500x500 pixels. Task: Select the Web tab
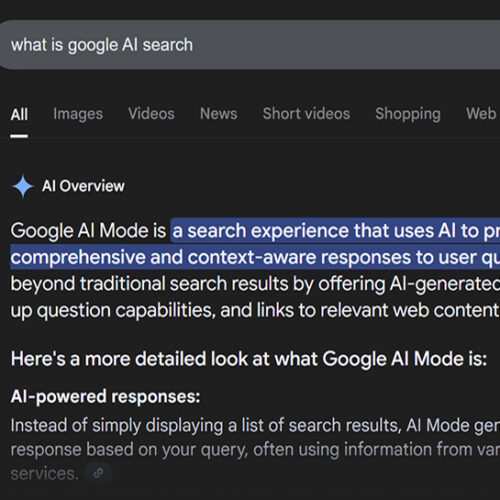click(x=481, y=114)
